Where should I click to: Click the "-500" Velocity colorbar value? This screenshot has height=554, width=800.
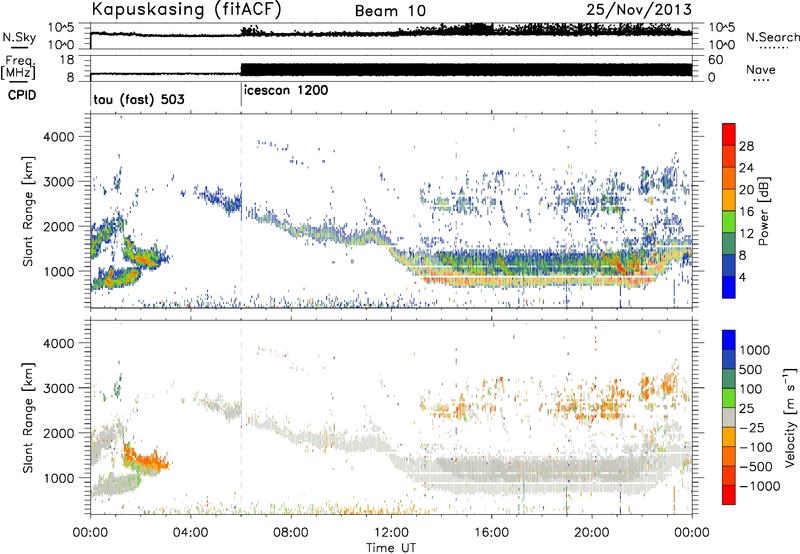[756, 467]
